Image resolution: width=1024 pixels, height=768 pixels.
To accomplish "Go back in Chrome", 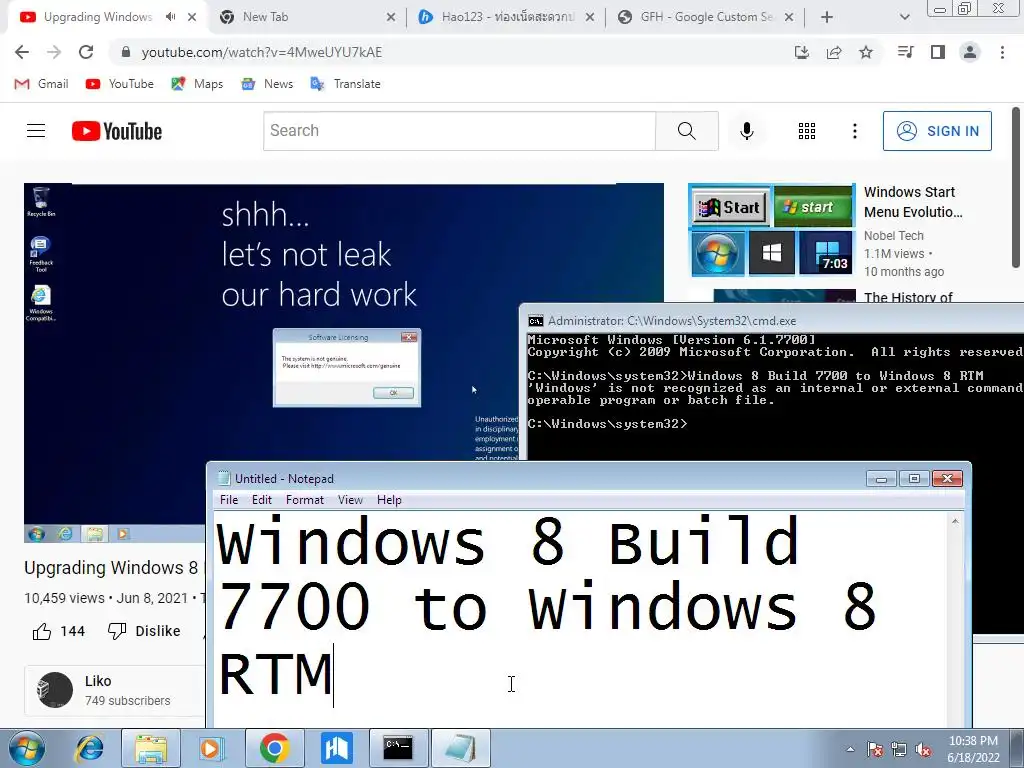I will click(22, 52).
